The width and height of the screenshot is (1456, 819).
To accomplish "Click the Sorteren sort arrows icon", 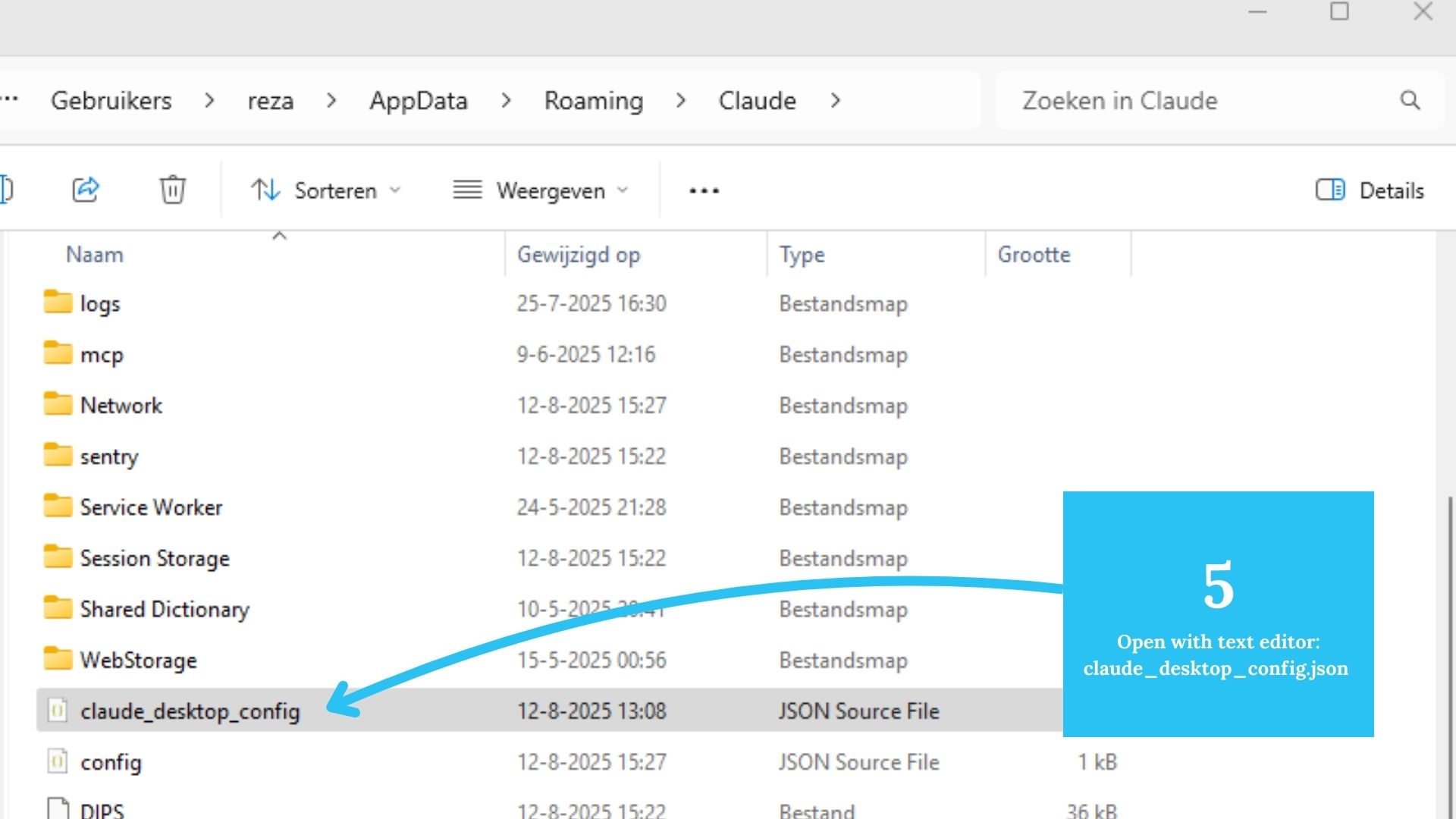I will point(264,190).
